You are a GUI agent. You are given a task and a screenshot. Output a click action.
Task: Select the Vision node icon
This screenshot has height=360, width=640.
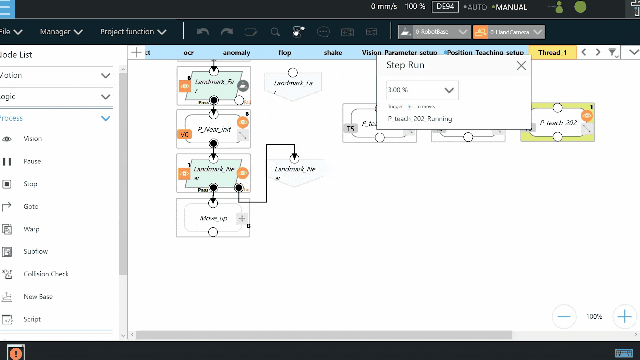[x=7, y=139]
